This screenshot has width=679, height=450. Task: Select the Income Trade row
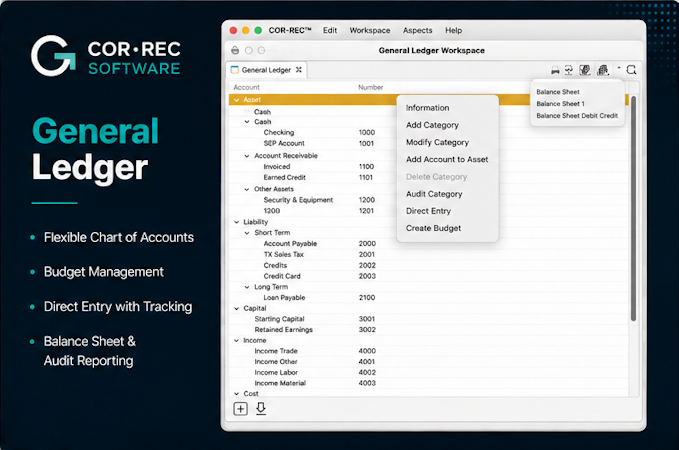(x=429, y=351)
